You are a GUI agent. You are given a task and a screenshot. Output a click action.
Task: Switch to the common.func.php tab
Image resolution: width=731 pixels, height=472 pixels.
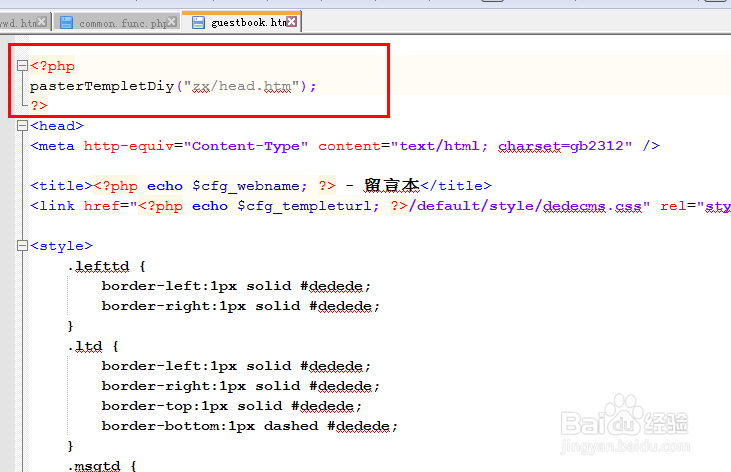point(117,22)
